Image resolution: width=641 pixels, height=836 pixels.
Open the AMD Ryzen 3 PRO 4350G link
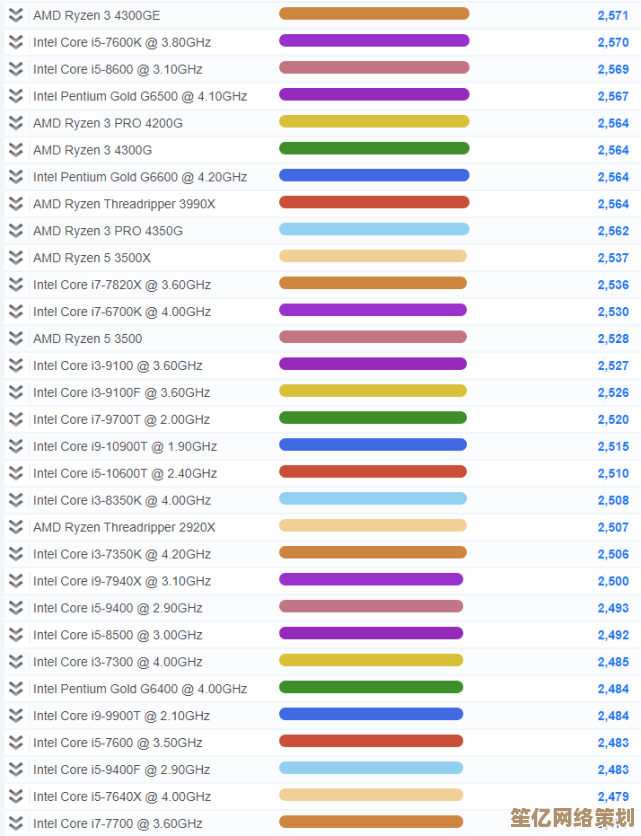[107, 231]
